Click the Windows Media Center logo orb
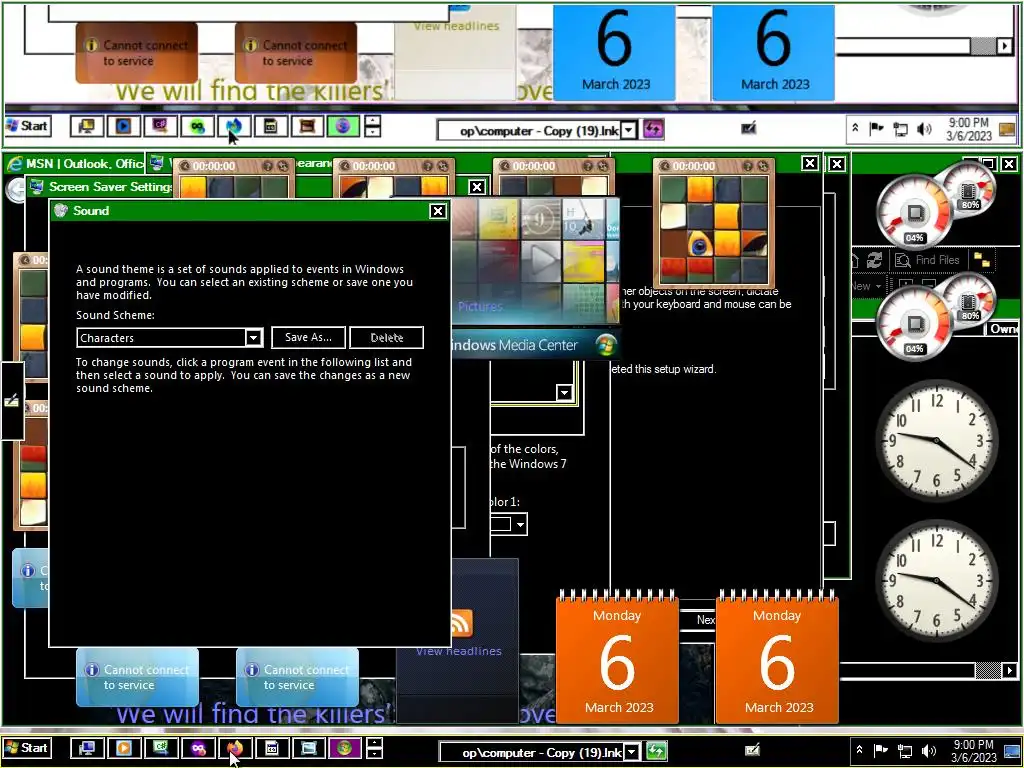The image size is (1024, 768). (x=605, y=344)
